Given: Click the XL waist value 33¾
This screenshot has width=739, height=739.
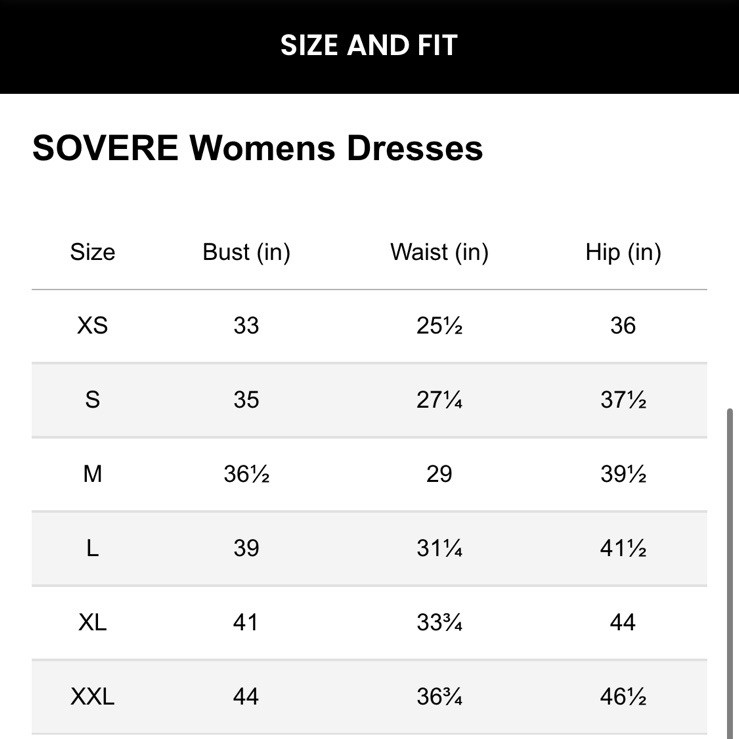Looking at the screenshot, I should pyautogui.click(x=439, y=622).
